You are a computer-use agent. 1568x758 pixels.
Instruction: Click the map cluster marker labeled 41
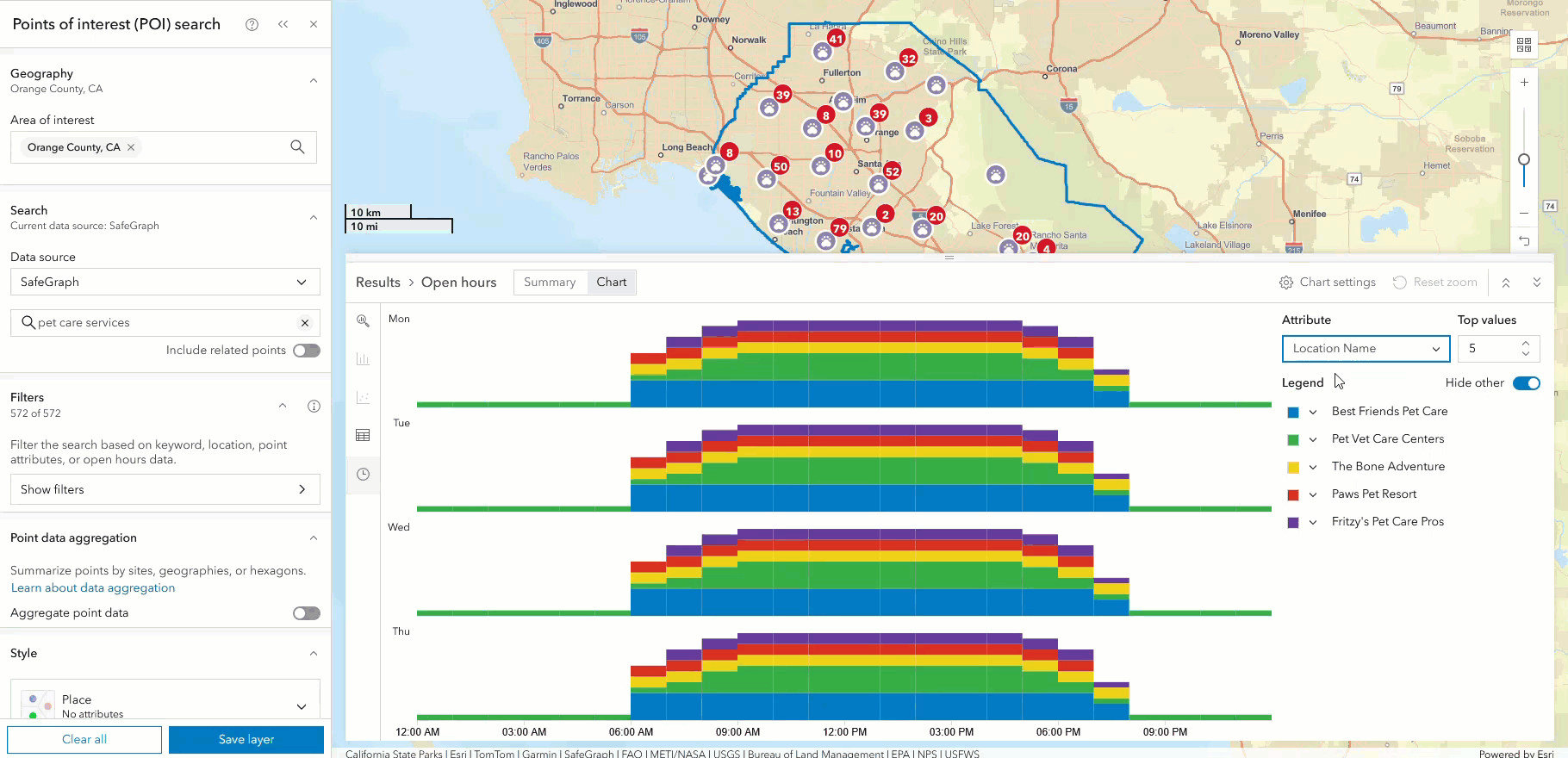coord(836,39)
